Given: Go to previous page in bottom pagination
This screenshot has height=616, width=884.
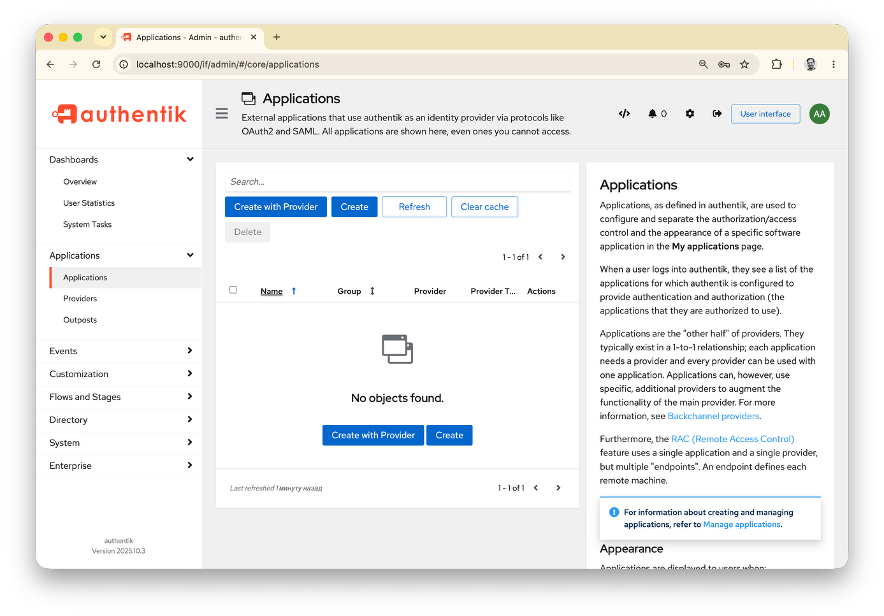Looking at the screenshot, I should click(x=536, y=488).
